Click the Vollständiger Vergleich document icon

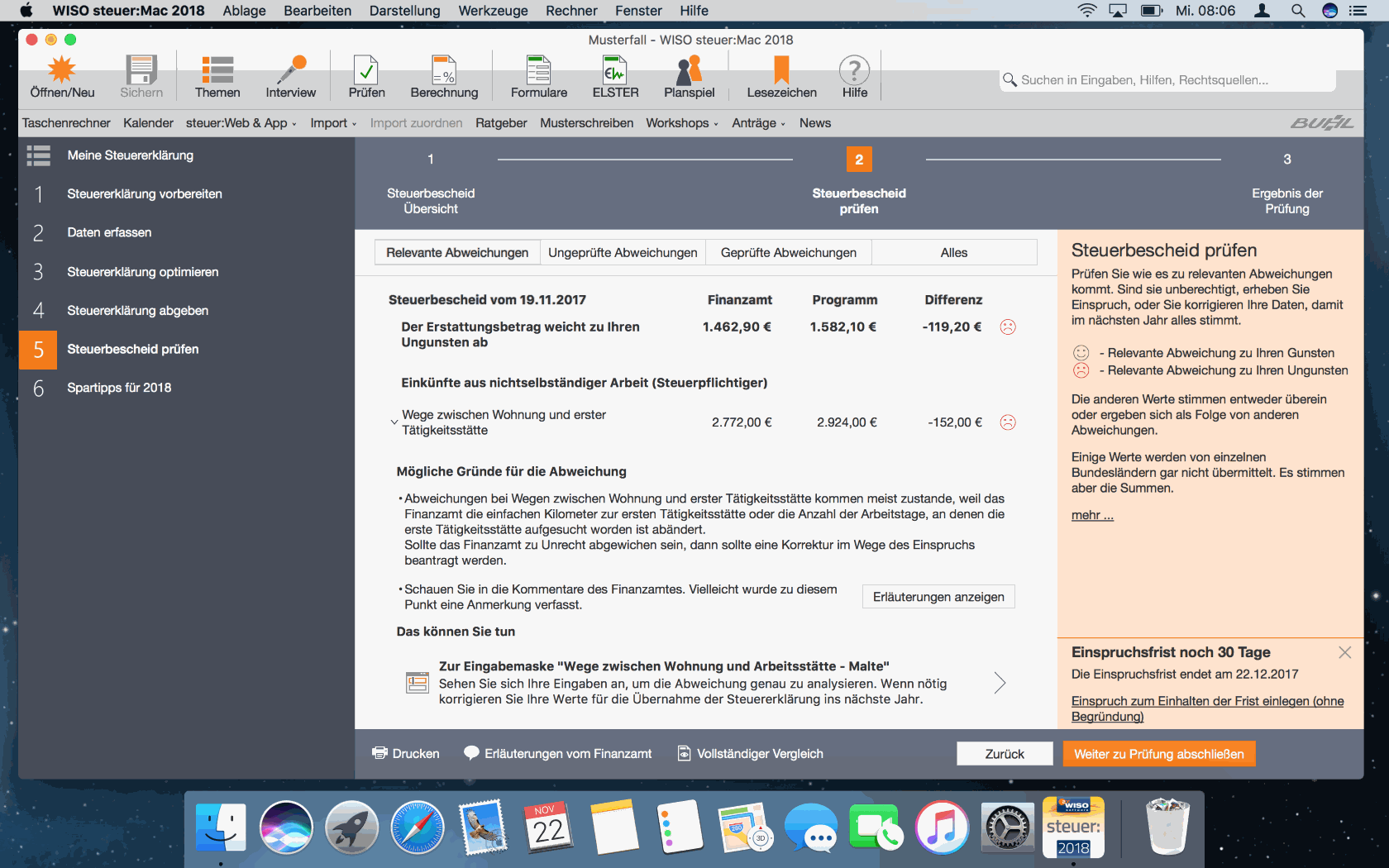point(685,753)
